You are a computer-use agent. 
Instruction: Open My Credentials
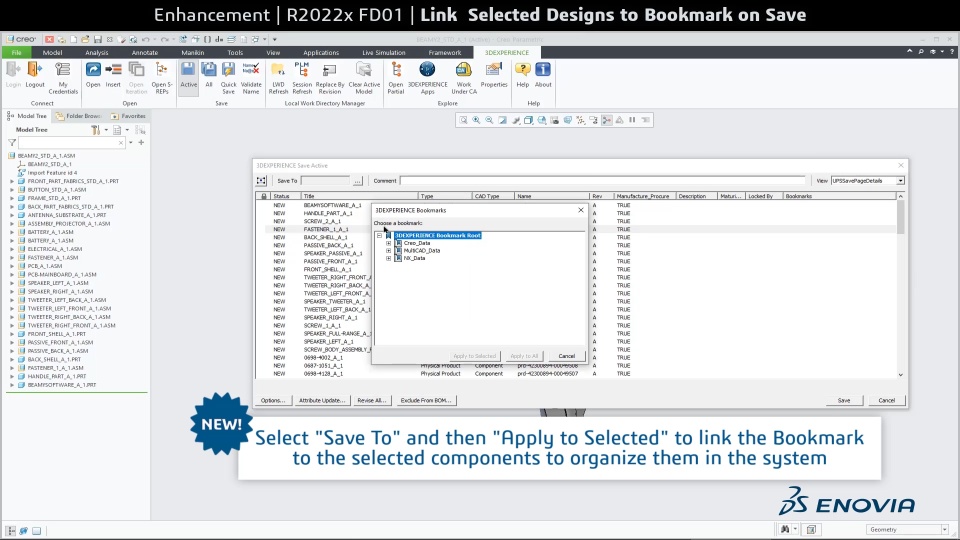(63, 78)
